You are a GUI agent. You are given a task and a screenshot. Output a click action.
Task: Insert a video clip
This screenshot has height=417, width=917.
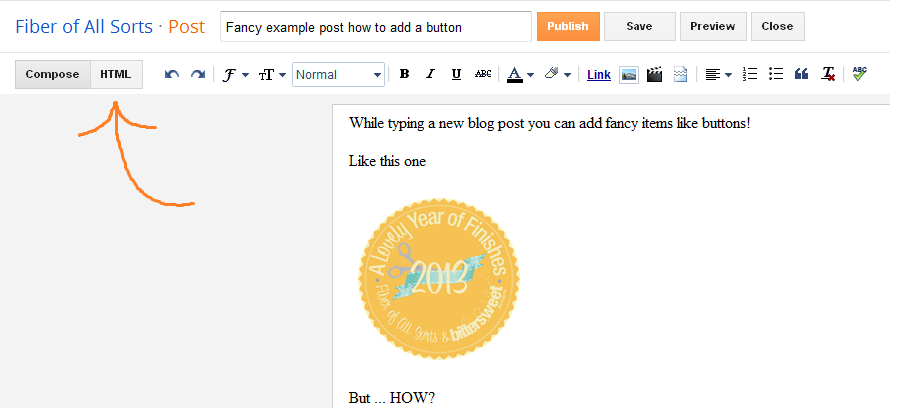tap(654, 74)
